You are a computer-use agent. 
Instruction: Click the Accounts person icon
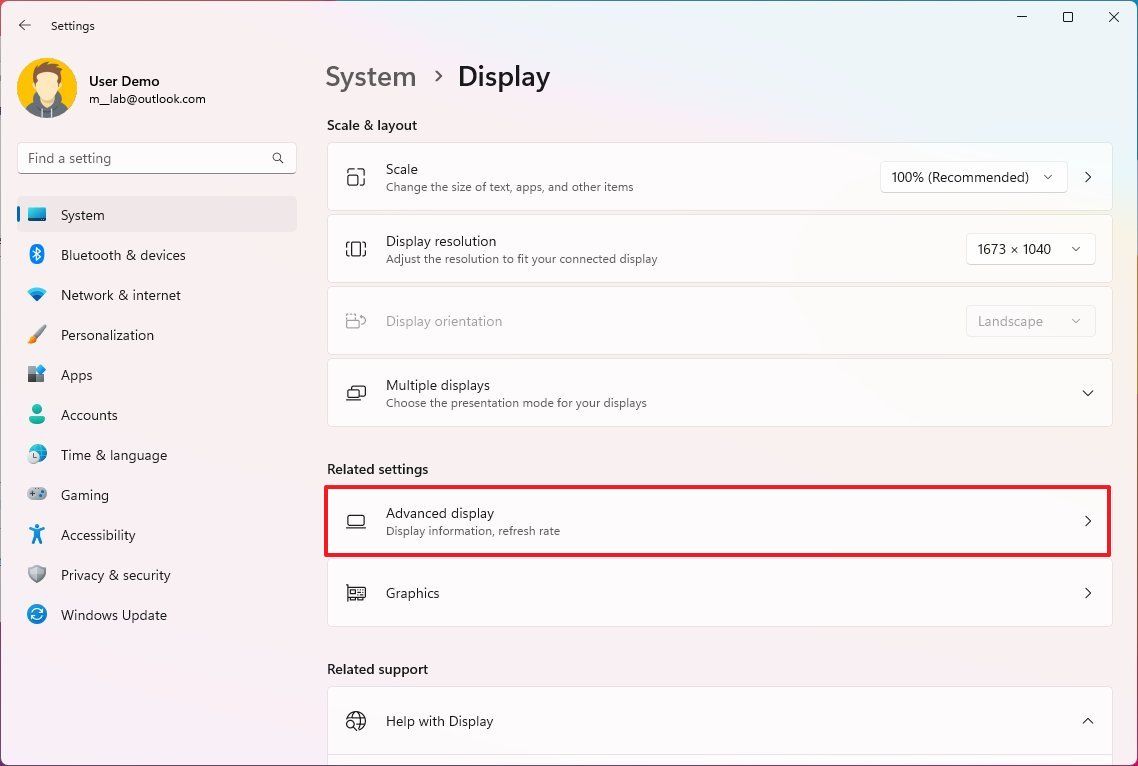[36, 415]
